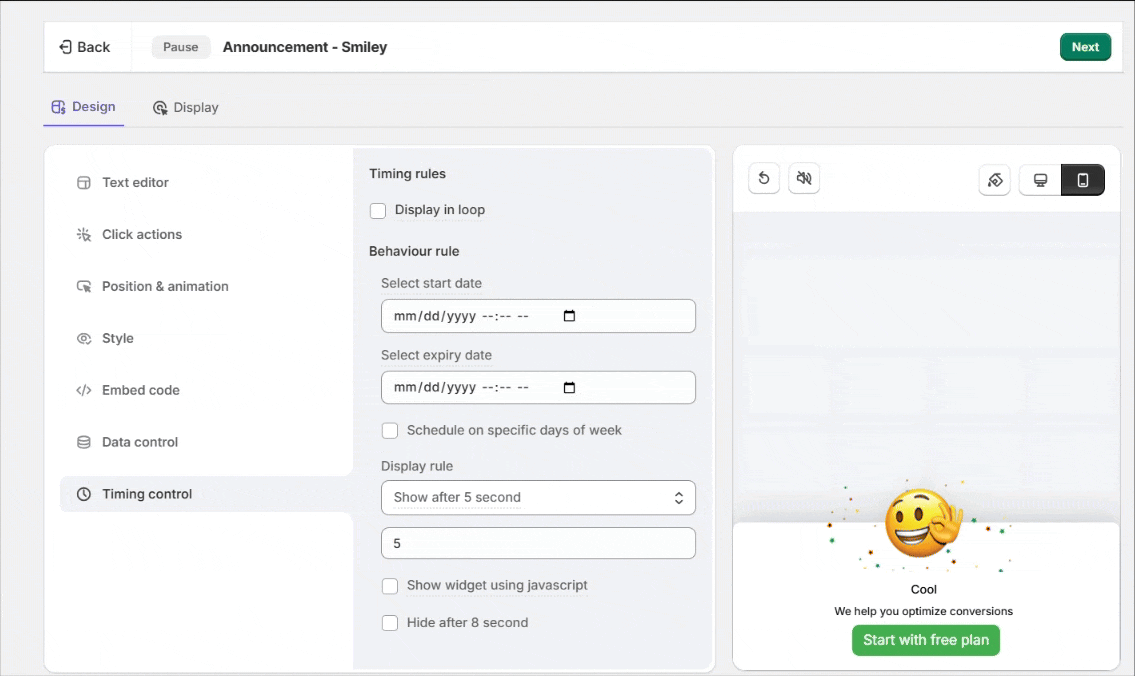Open the Display rule dropdown
The width and height of the screenshot is (1135, 676).
coord(538,498)
